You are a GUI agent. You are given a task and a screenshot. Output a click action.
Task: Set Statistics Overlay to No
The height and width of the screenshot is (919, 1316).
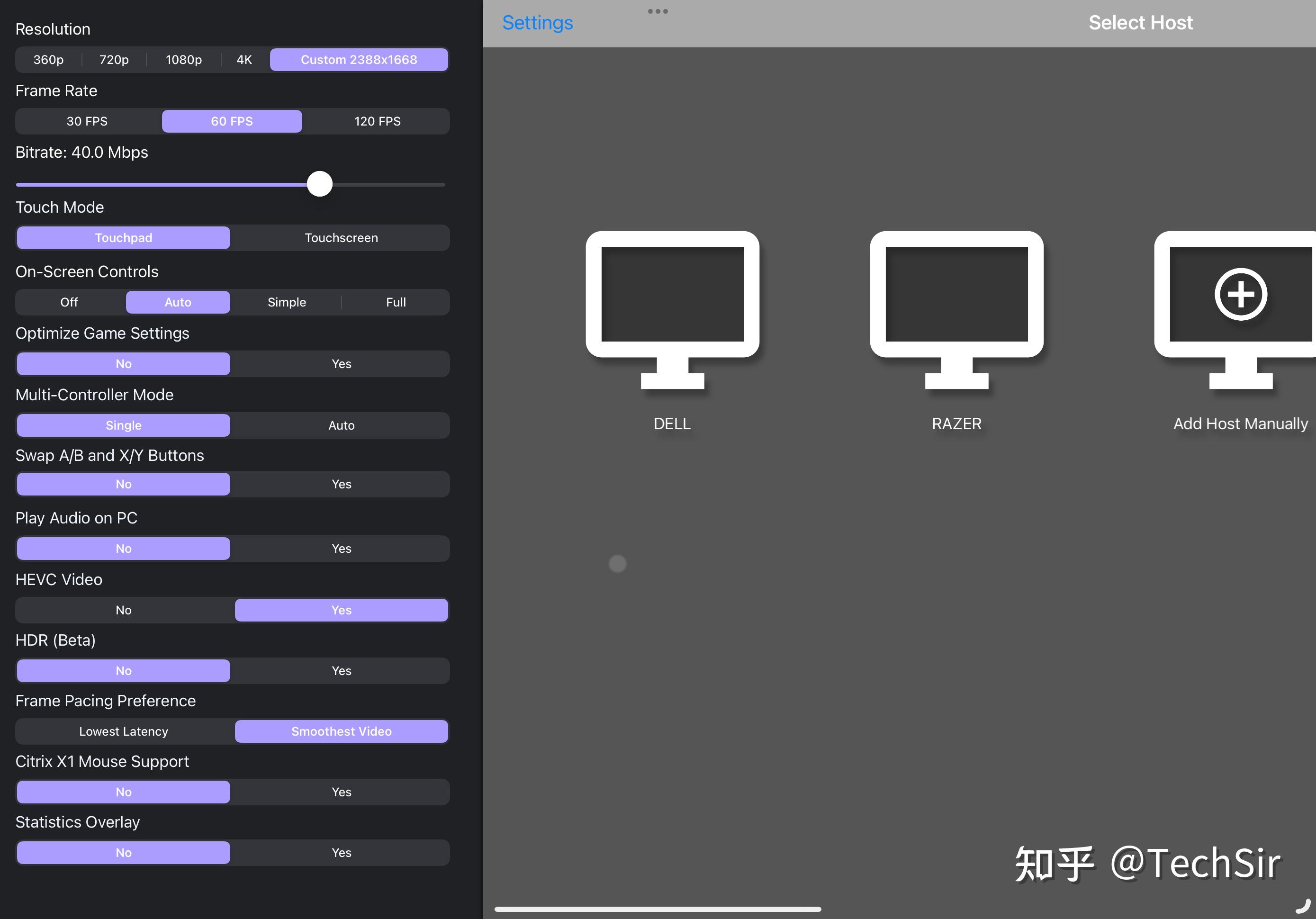(x=123, y=853)
